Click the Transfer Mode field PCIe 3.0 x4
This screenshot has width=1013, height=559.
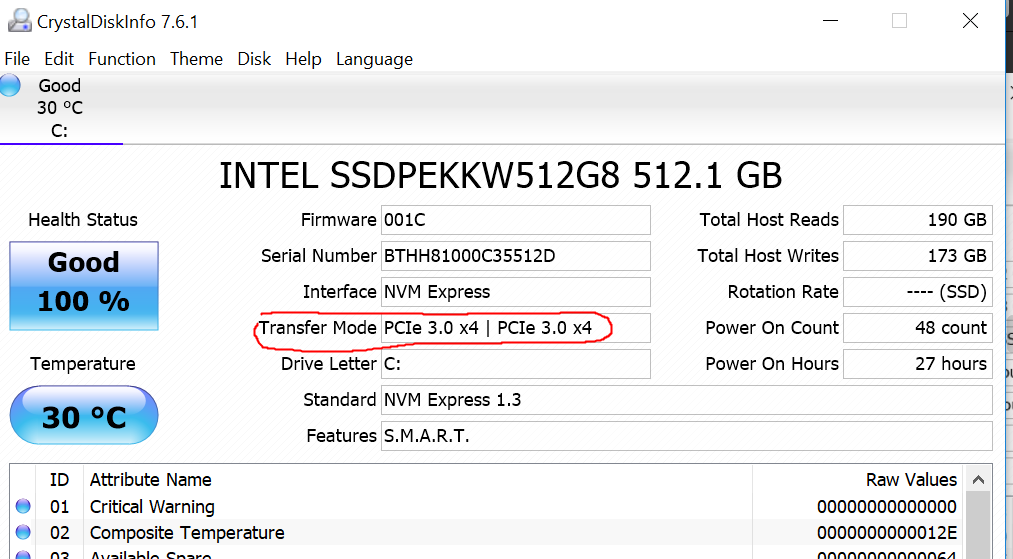[516, 328]
